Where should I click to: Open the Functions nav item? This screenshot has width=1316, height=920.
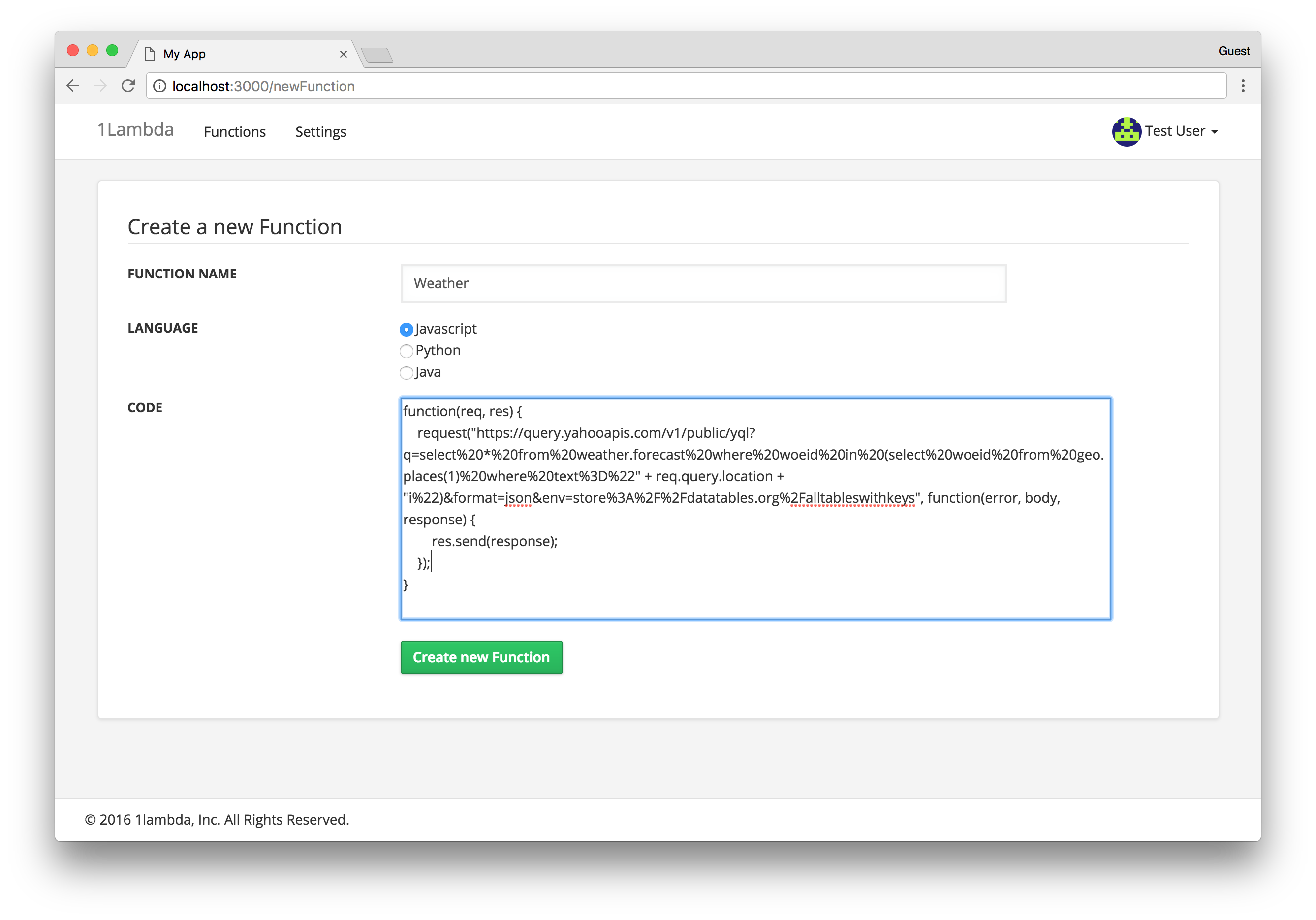234,132
